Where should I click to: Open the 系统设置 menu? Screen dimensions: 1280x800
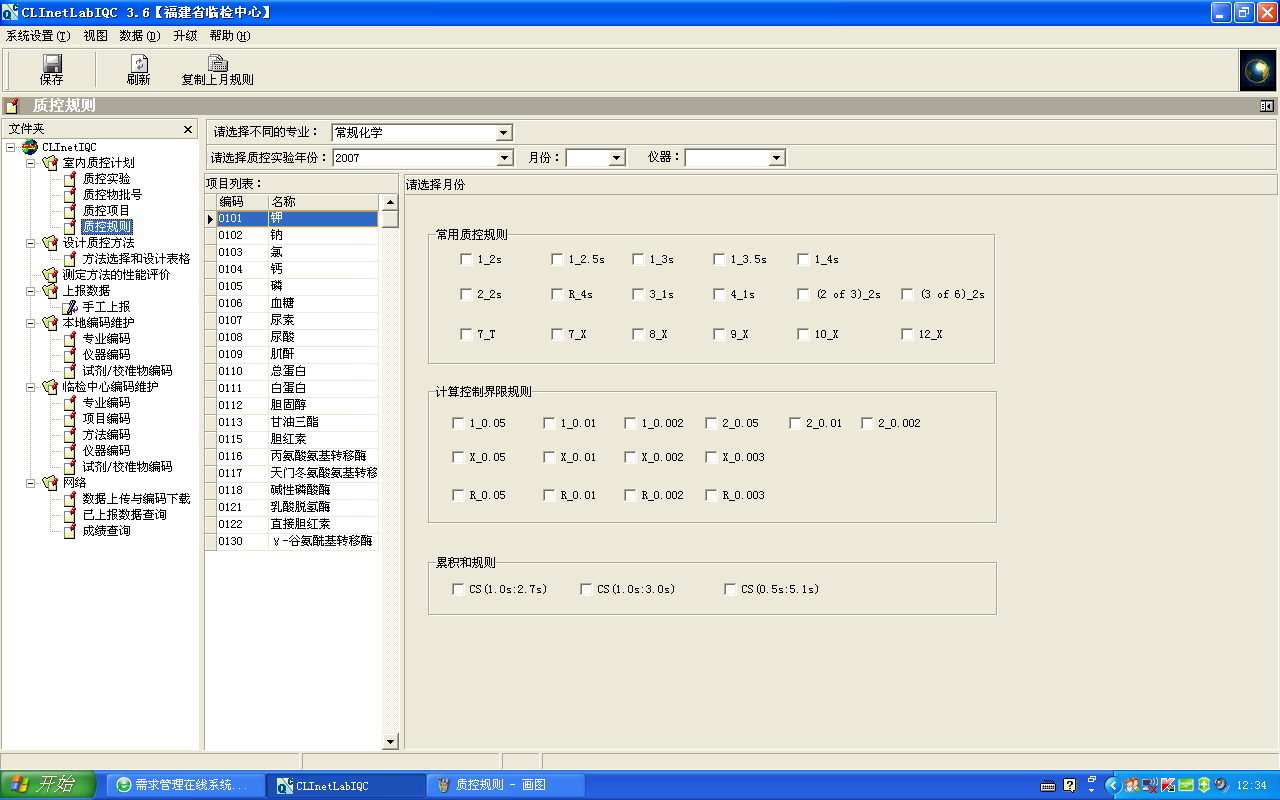point(38,36)
